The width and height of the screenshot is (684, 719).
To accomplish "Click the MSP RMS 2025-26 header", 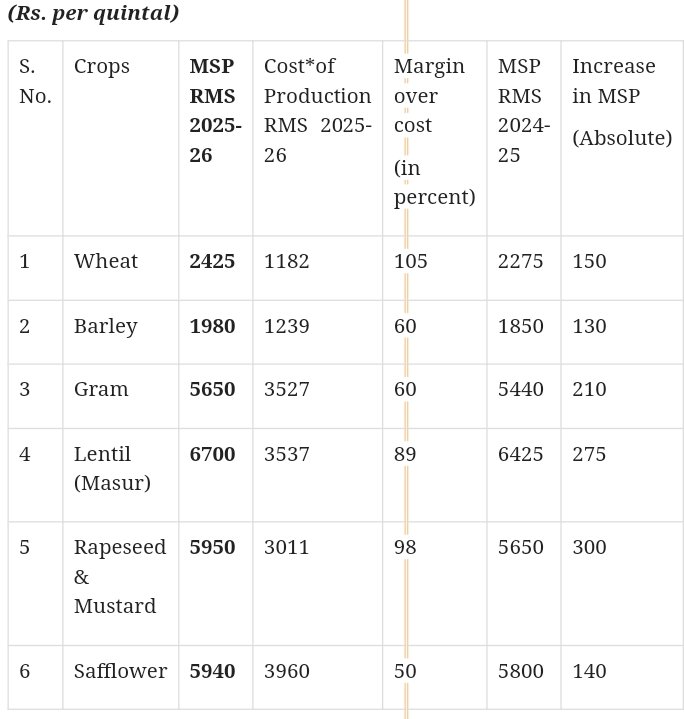I will click(x=215, y=111).
